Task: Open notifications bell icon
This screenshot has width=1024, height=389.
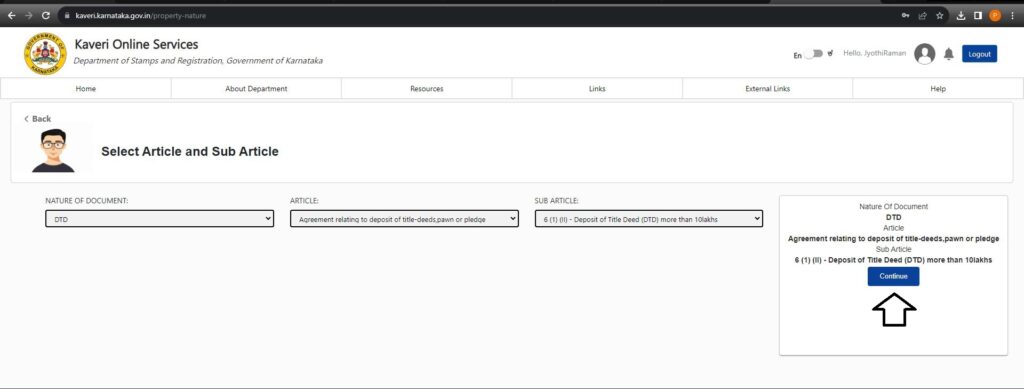Action: pos(949,54)
